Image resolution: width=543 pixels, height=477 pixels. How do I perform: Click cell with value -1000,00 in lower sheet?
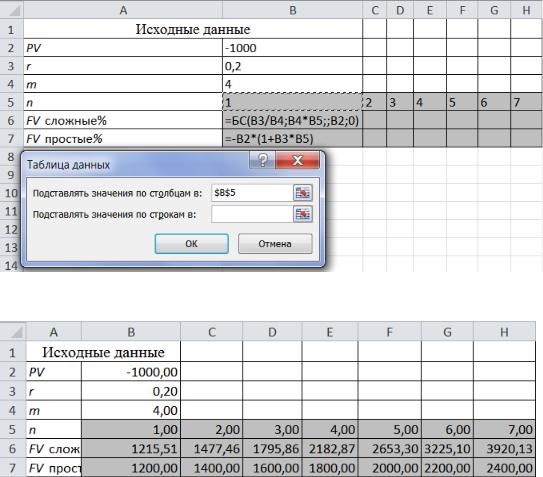click(131, 372)
